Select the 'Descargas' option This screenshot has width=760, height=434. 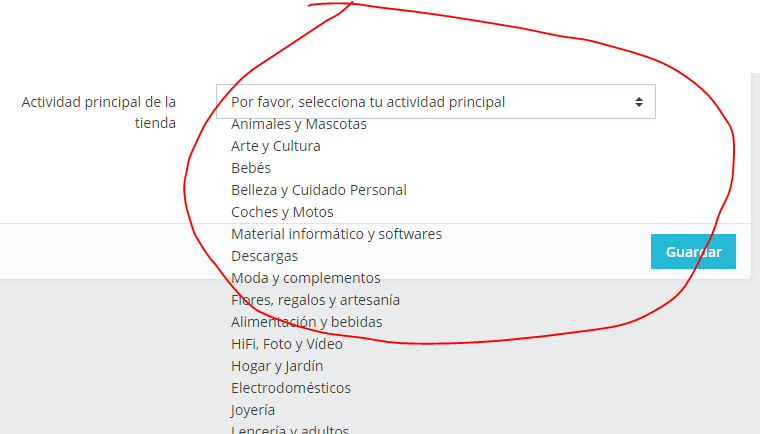pyautogui.click(x=264, y=256)
